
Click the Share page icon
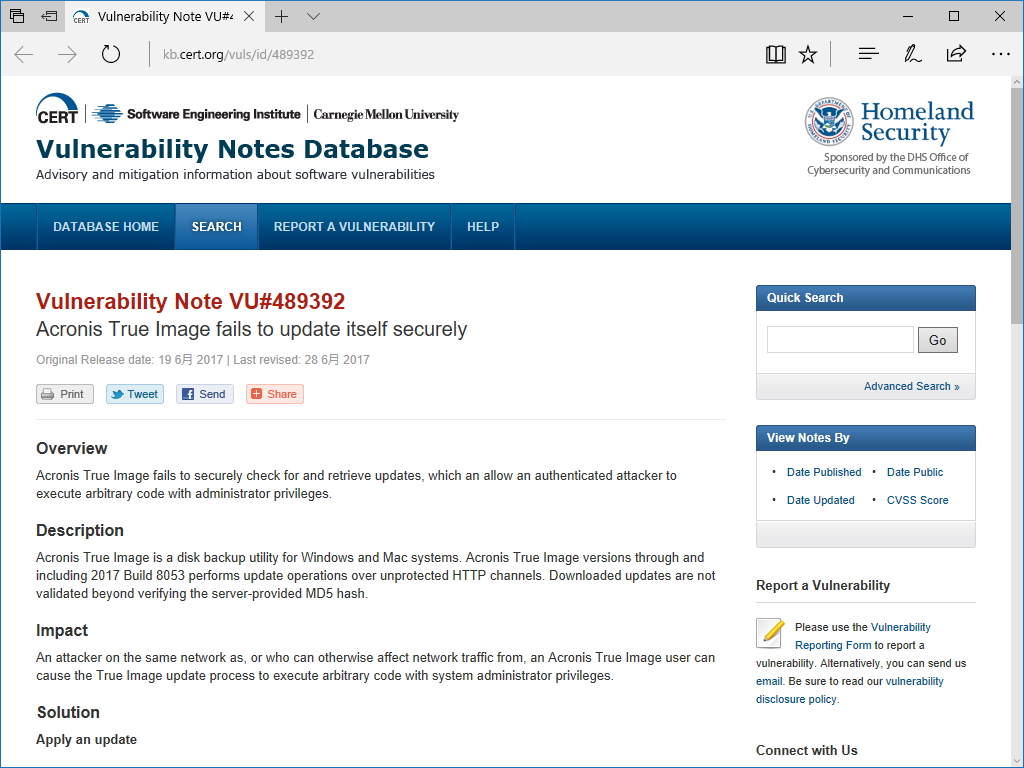pos(956,54)
